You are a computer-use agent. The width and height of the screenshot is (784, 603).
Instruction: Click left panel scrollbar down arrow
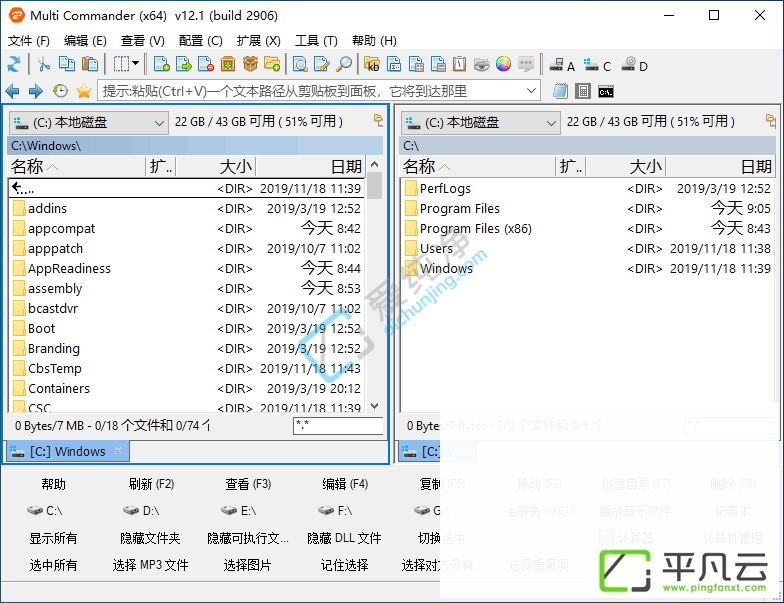click(x=374, y=406)
